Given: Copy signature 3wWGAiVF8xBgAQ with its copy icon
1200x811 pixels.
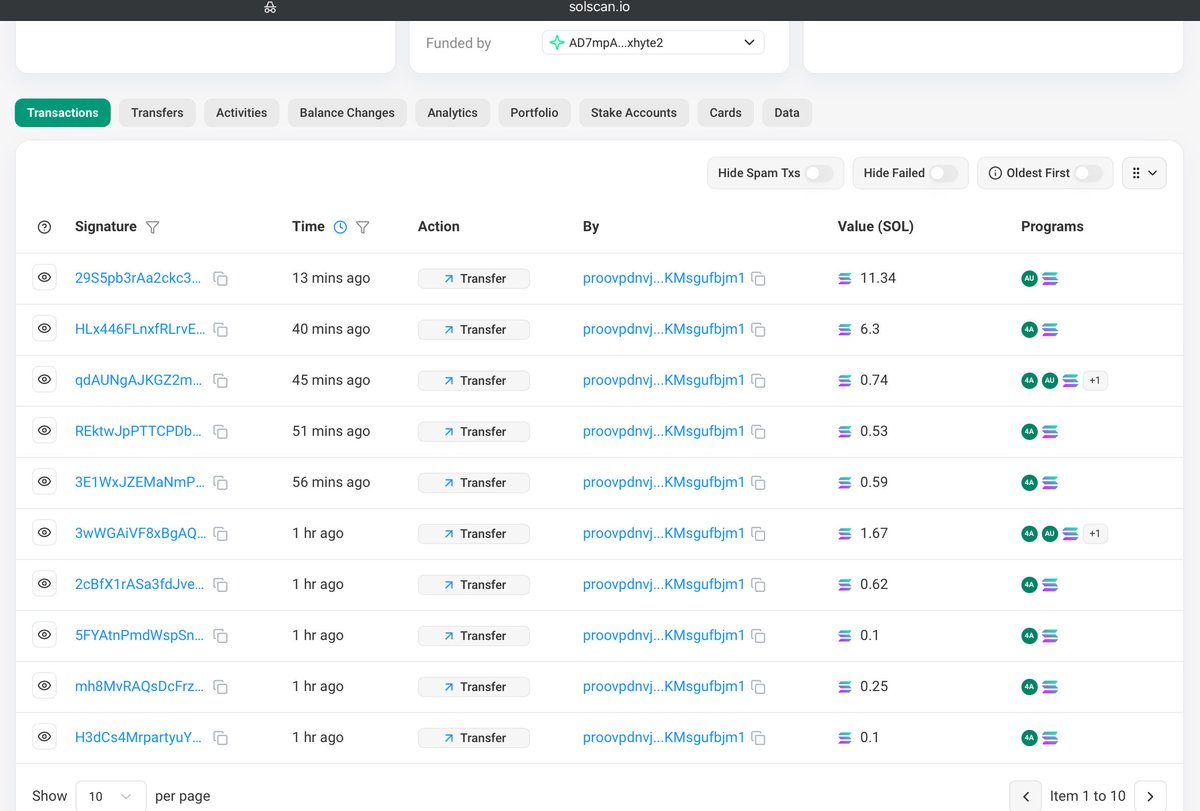Looking at the screenshot, I should coord(221,534).
